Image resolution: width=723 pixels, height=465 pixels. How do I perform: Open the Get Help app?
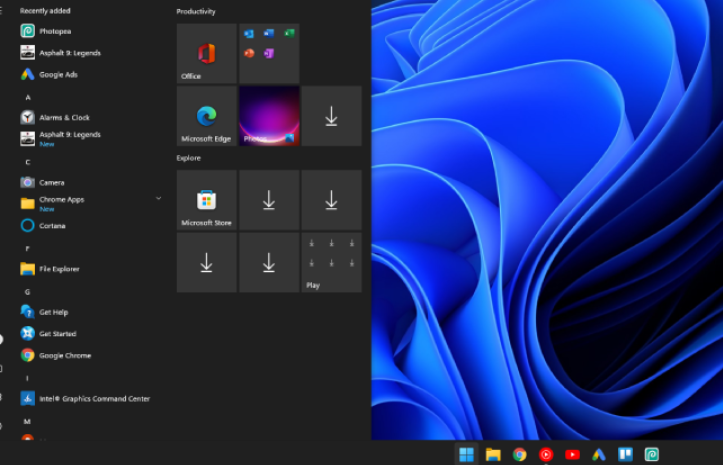[90, 312]
